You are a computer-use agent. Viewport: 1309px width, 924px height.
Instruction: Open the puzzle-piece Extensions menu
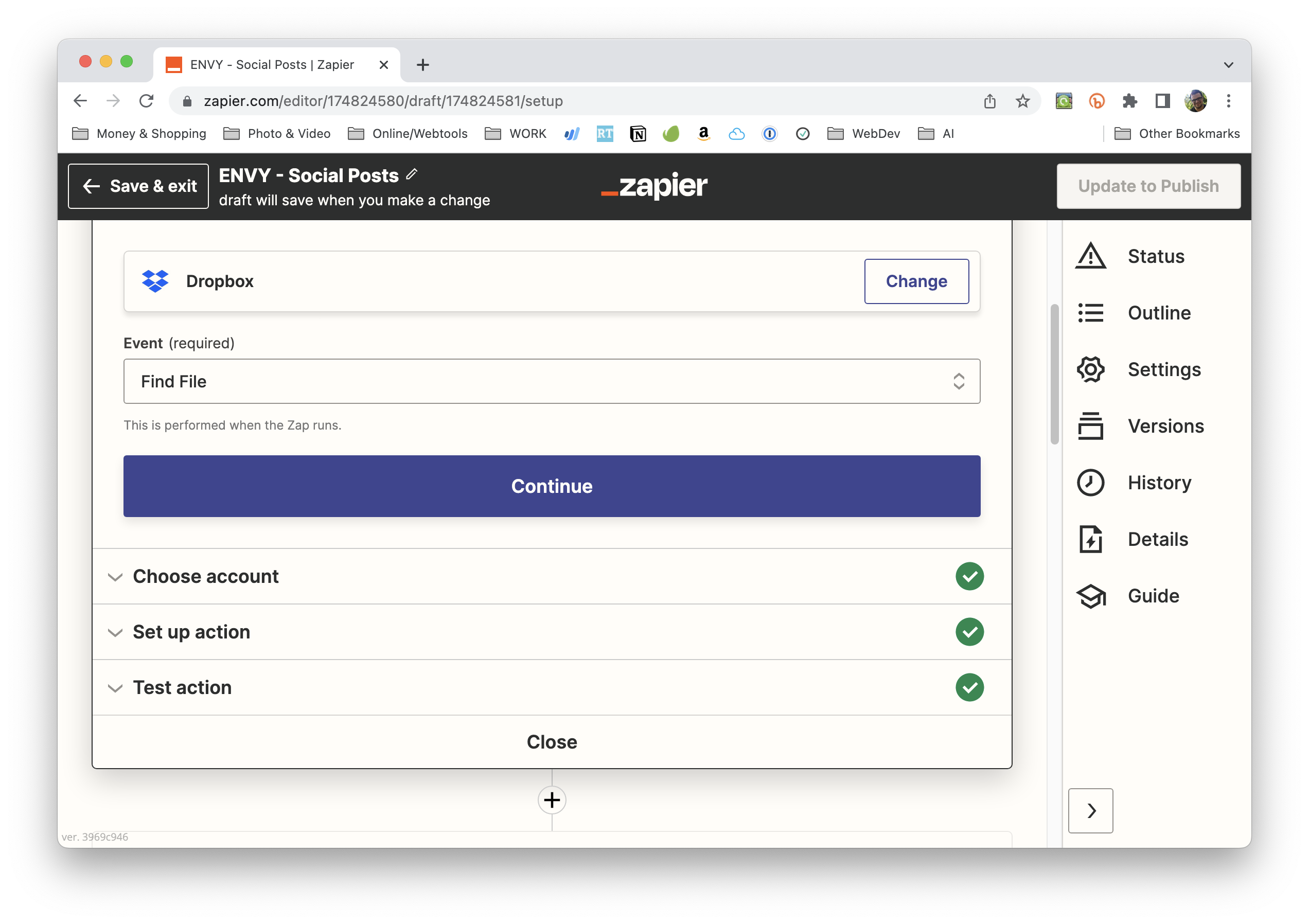point(1129,101)
